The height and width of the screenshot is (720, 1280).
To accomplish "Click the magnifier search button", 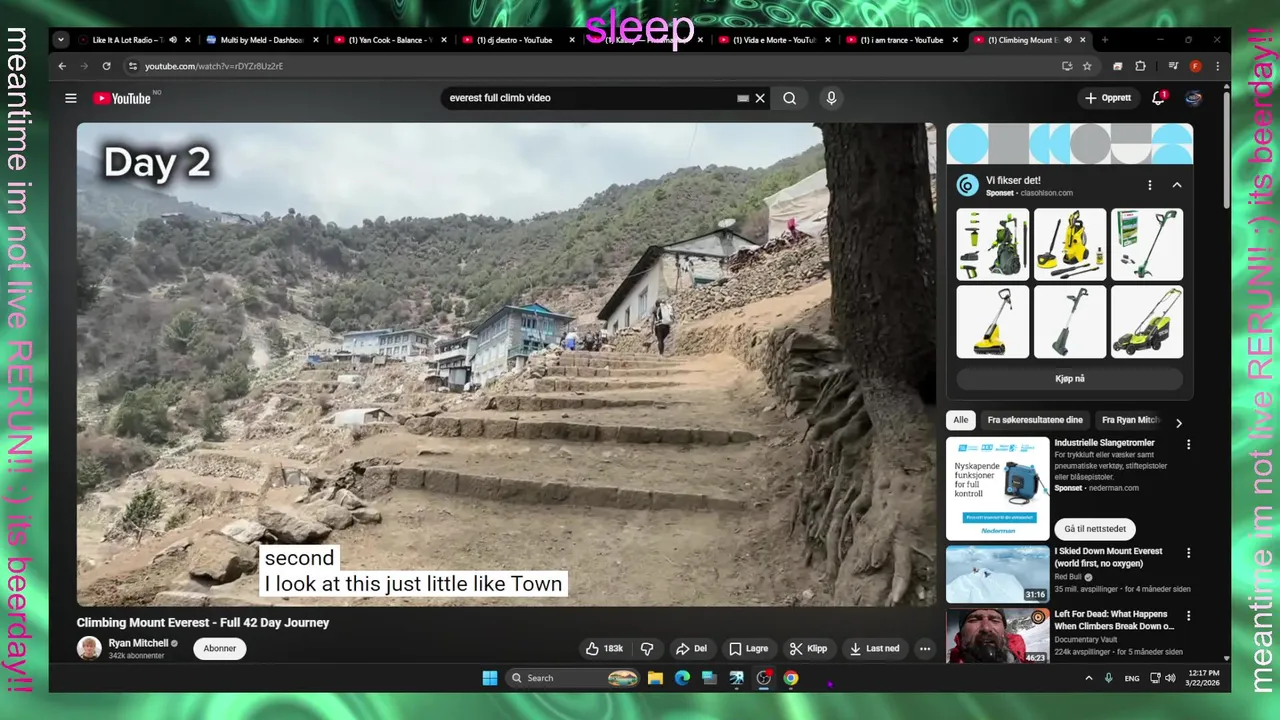I will [790, 98].
